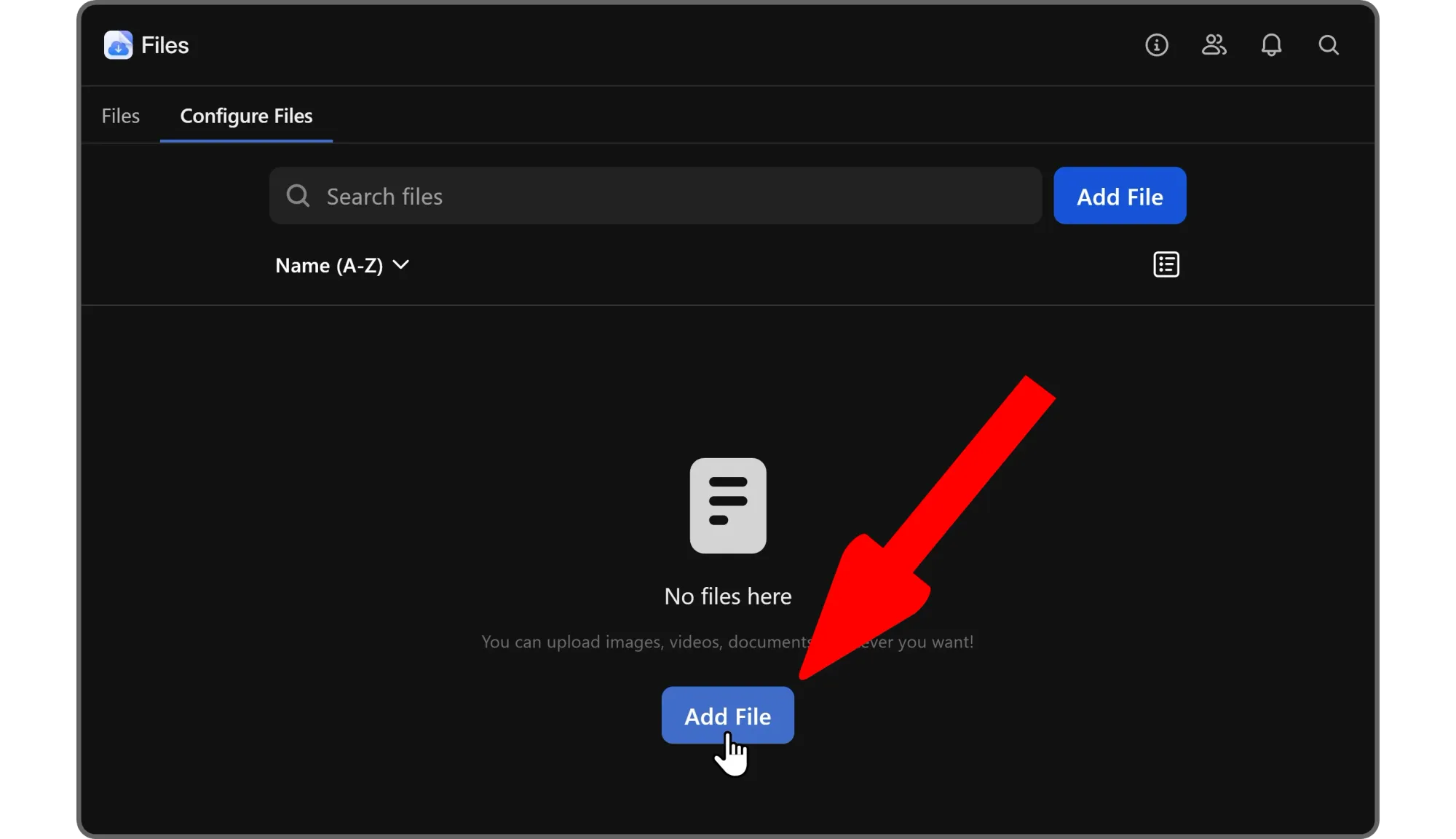
Task: Toggle the list view layout icon
Action: [x=1166, y=265]
